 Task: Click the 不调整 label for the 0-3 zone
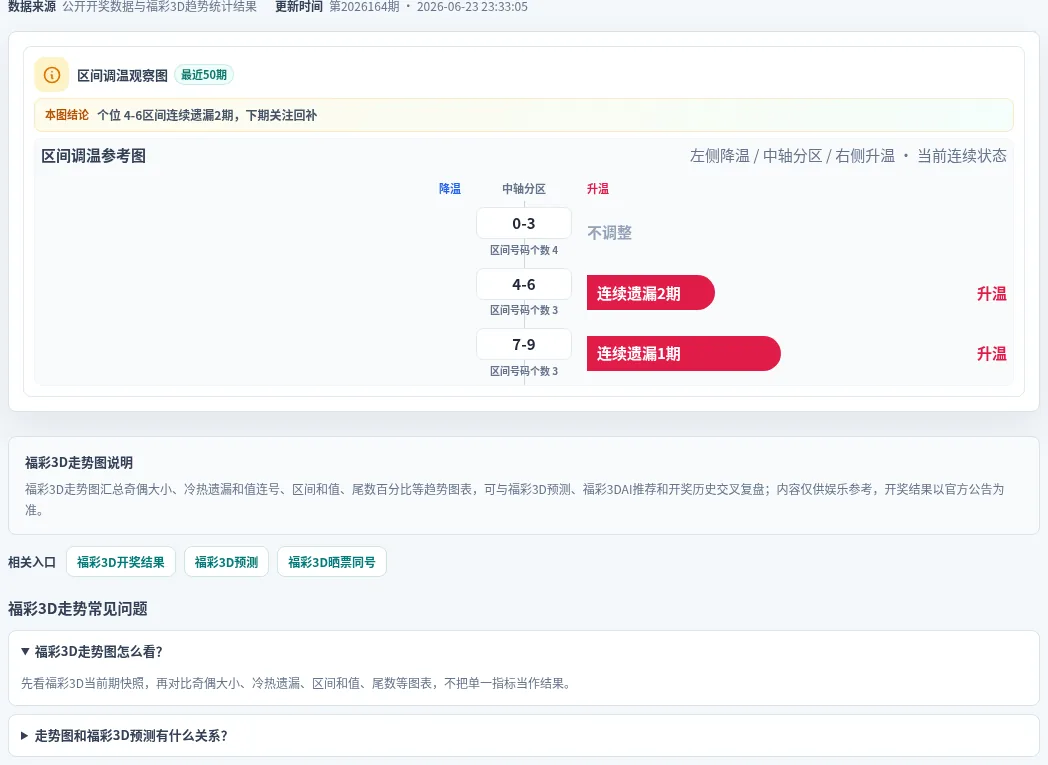pyautogui.click(x=610, y=233)
